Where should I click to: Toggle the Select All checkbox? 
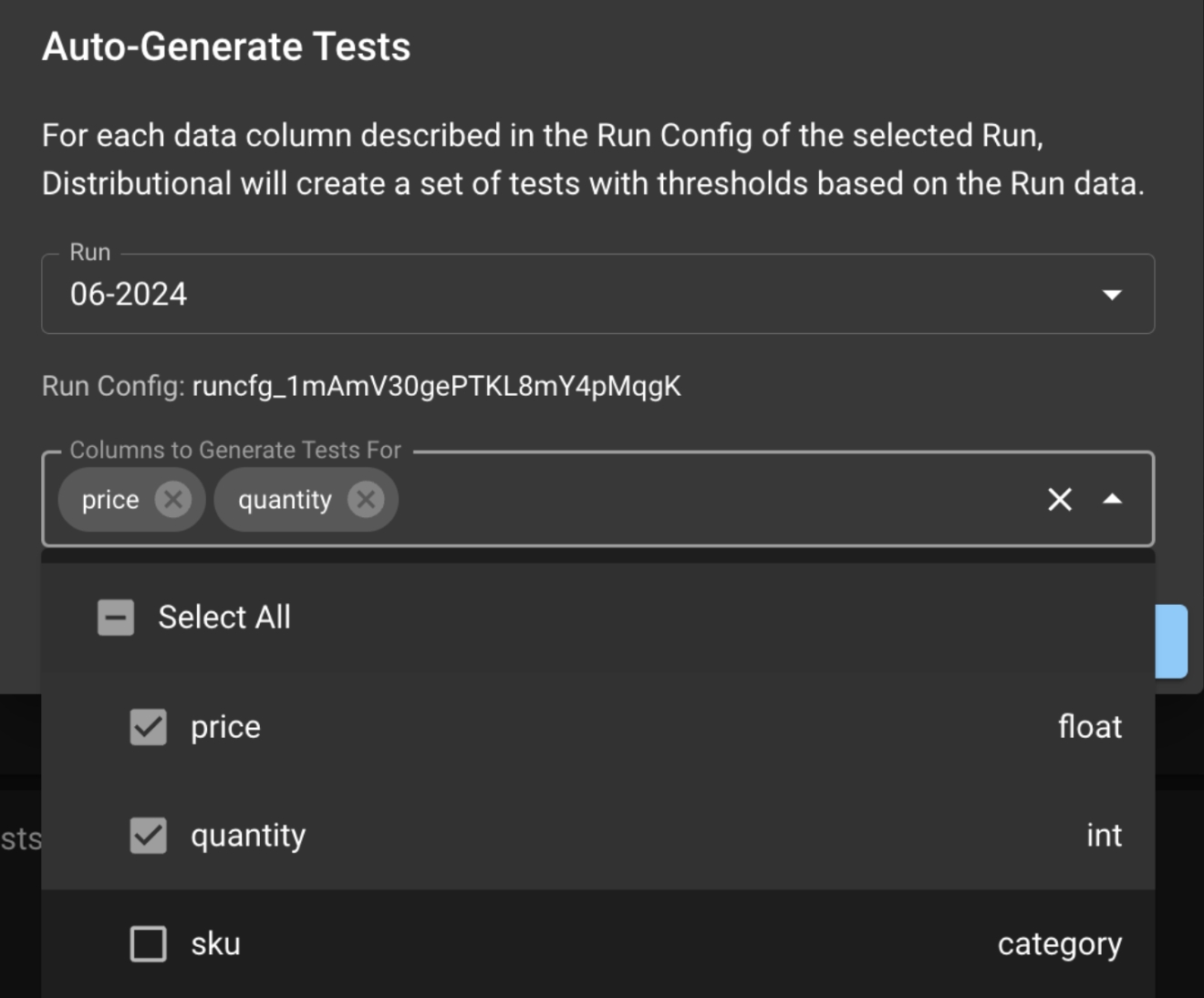click(116, 618)
